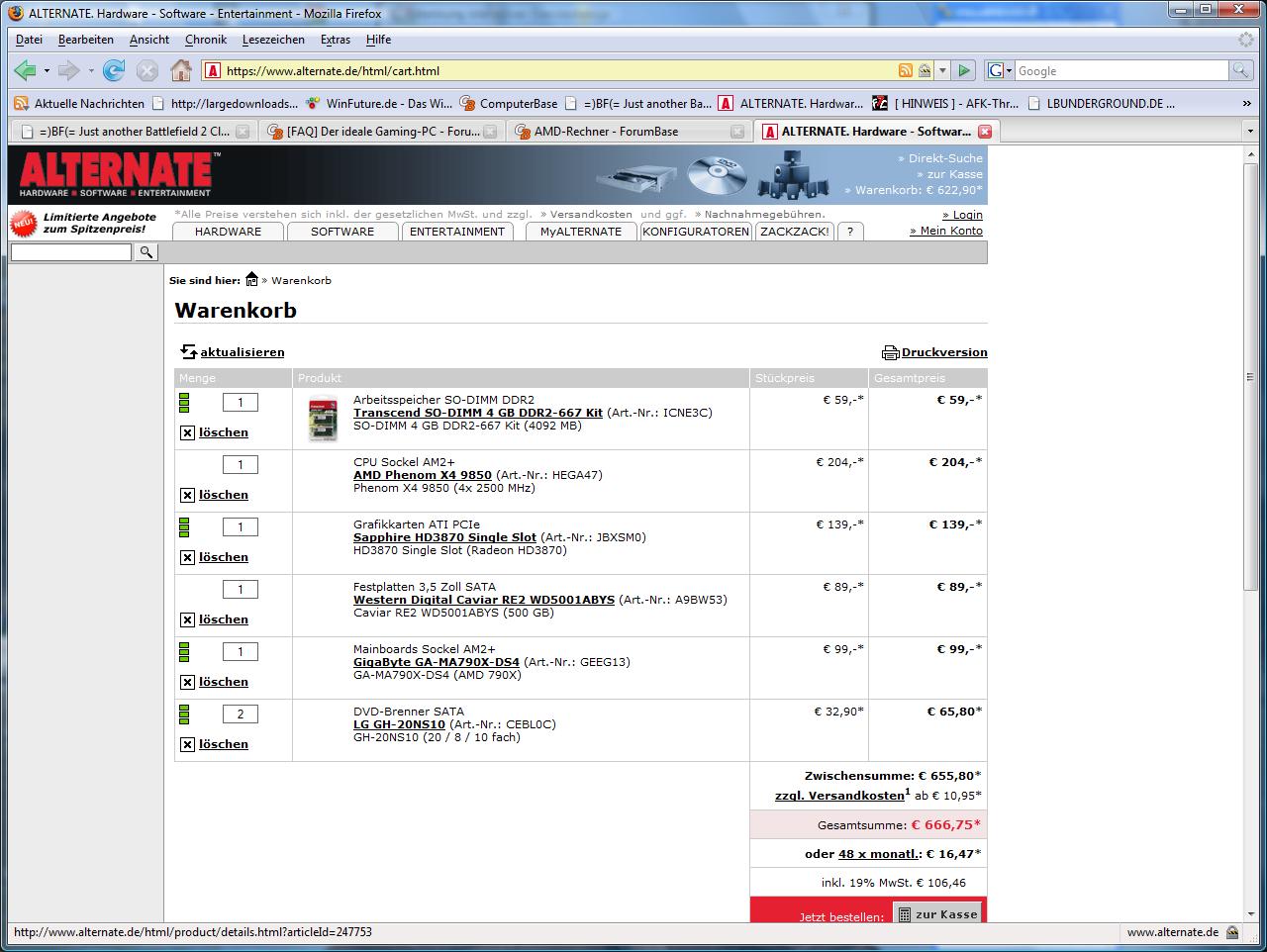Click the printer icon for Druckversion

click(890, 352)
